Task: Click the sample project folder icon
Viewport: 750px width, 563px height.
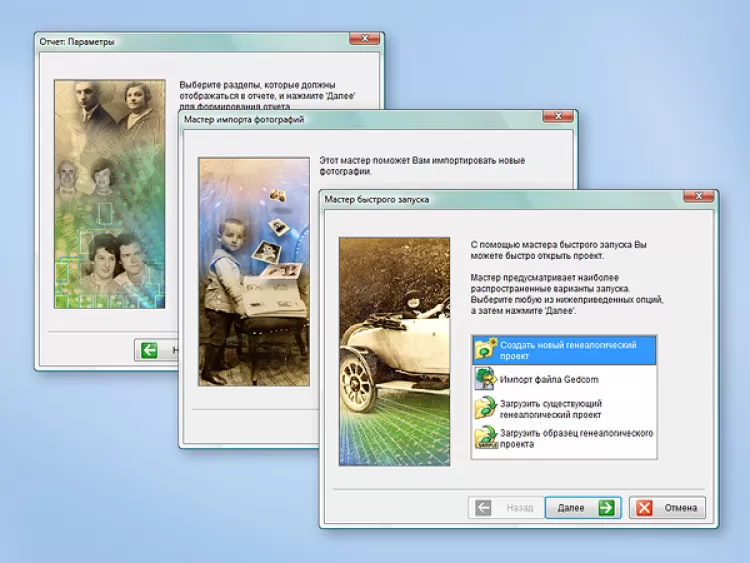Action: [x=485, y=438]
